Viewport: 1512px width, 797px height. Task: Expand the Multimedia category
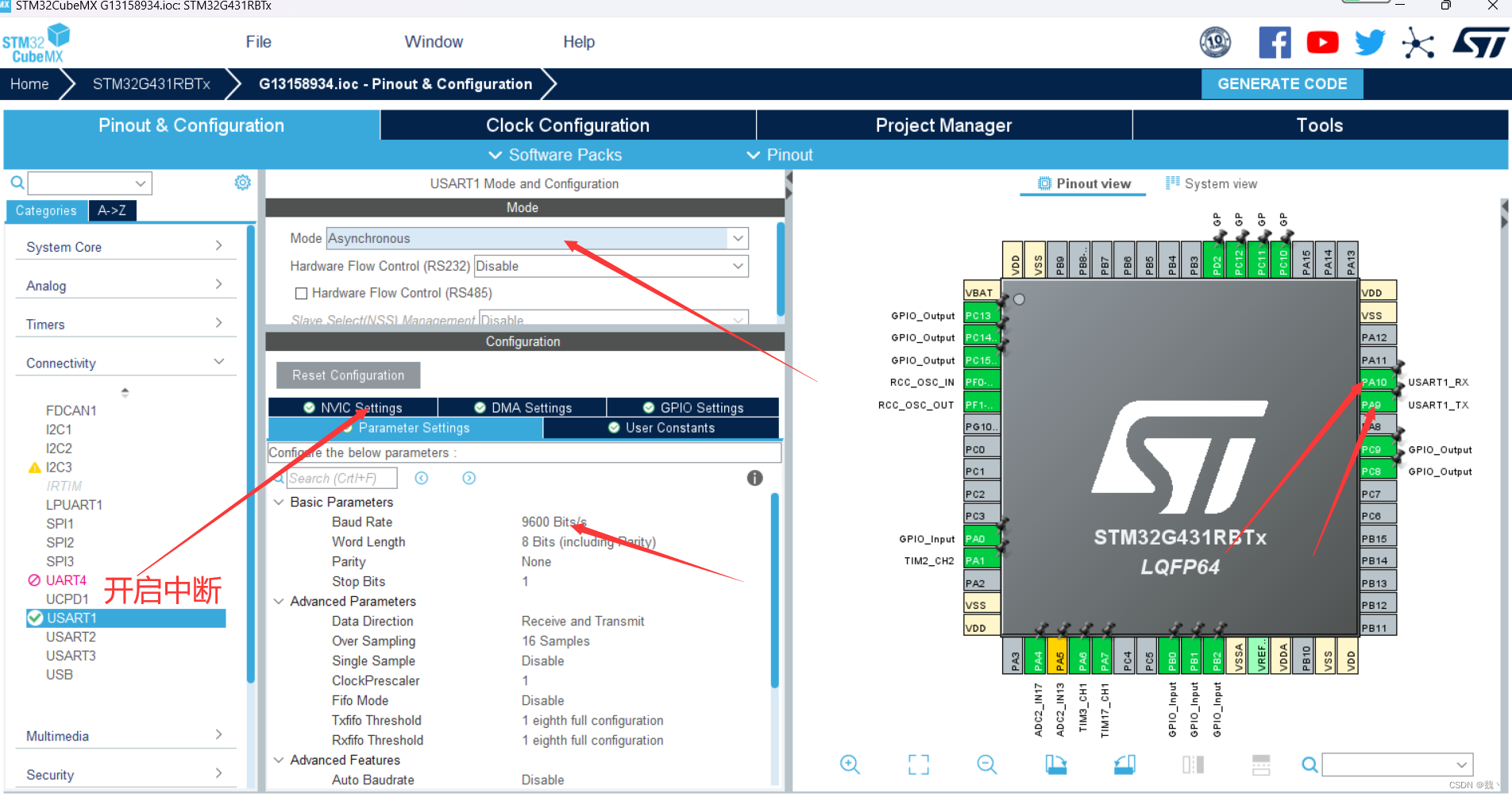[x=125, y=736]
